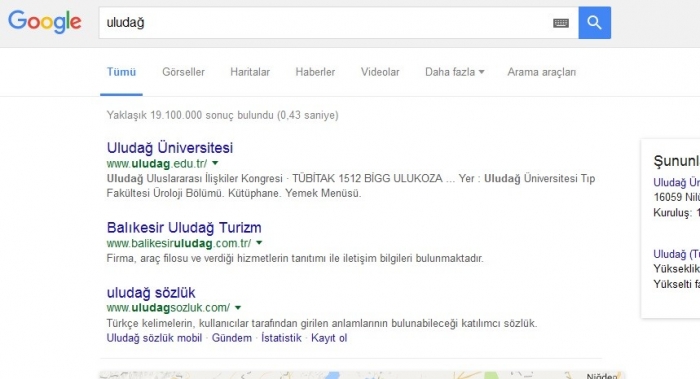The image size is (700, 379).
Task: Open the Balıkesir Uludağ Turizm result
Action: coord(184,228)
